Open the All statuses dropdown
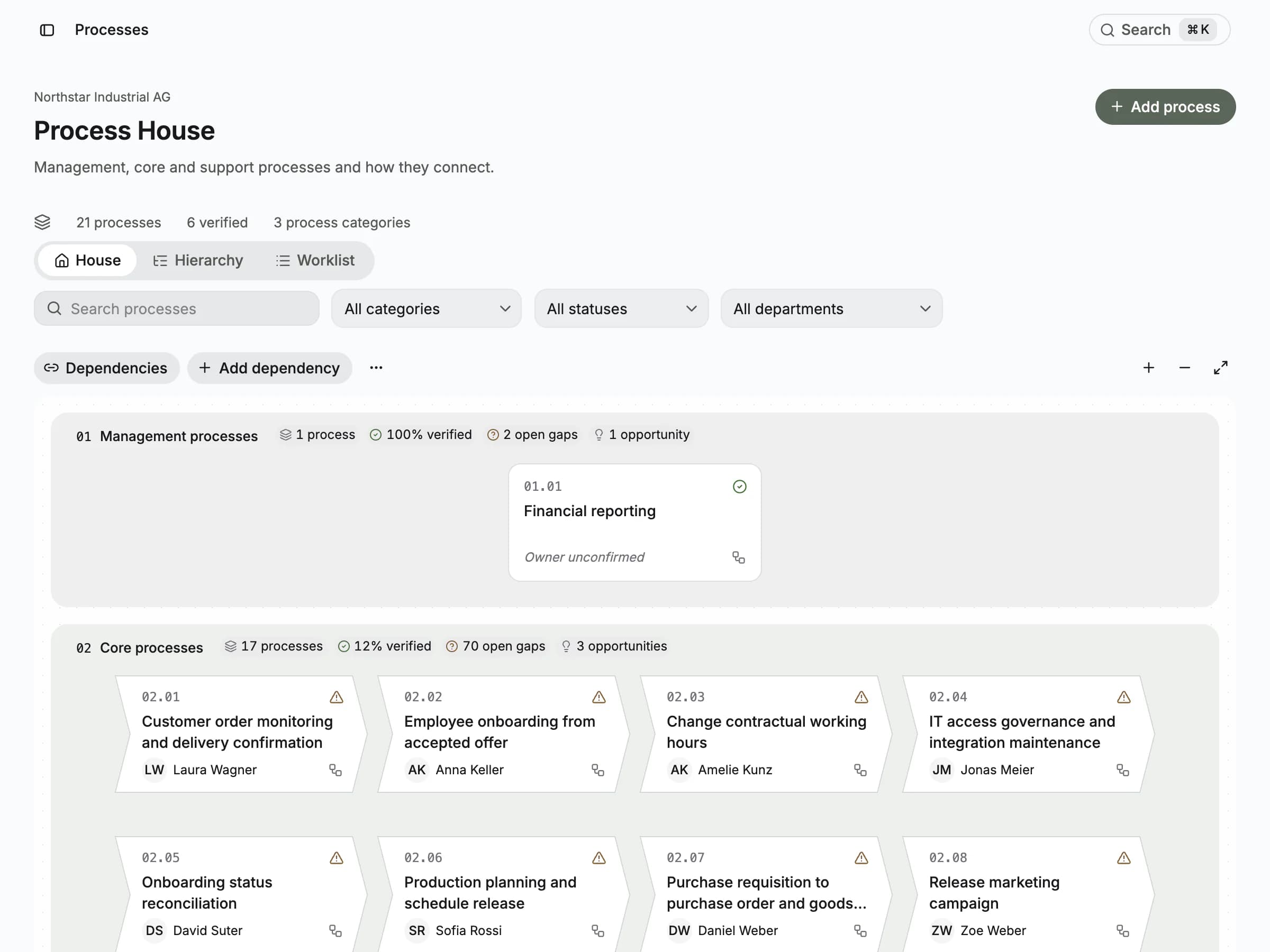This screenshot has width=1270, height=952. [x=621, y=309]
